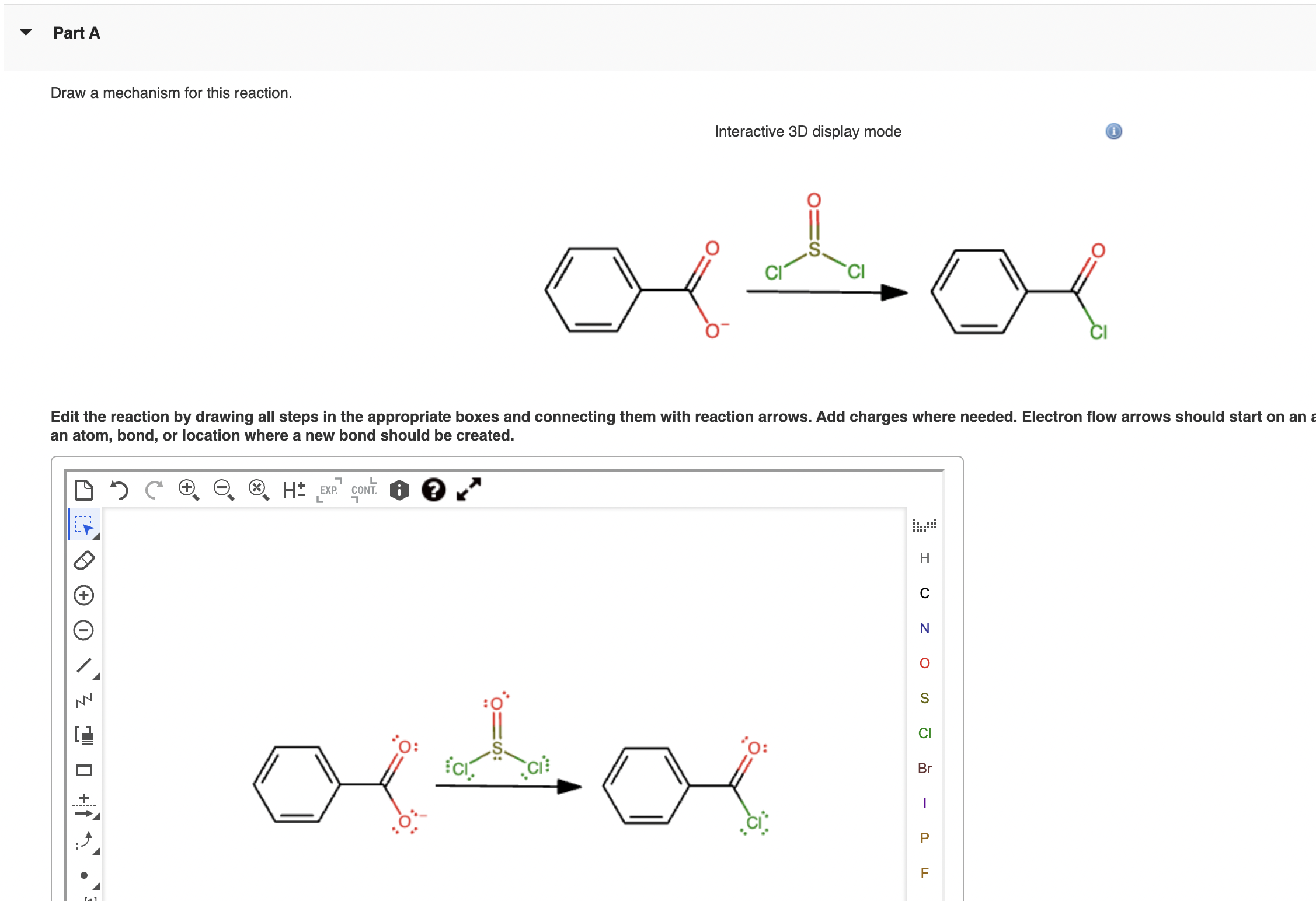The height and width of the screenshot is (901, 1316).
Task: Select the electron flow curved arrow tool
Action: [85, 842]
